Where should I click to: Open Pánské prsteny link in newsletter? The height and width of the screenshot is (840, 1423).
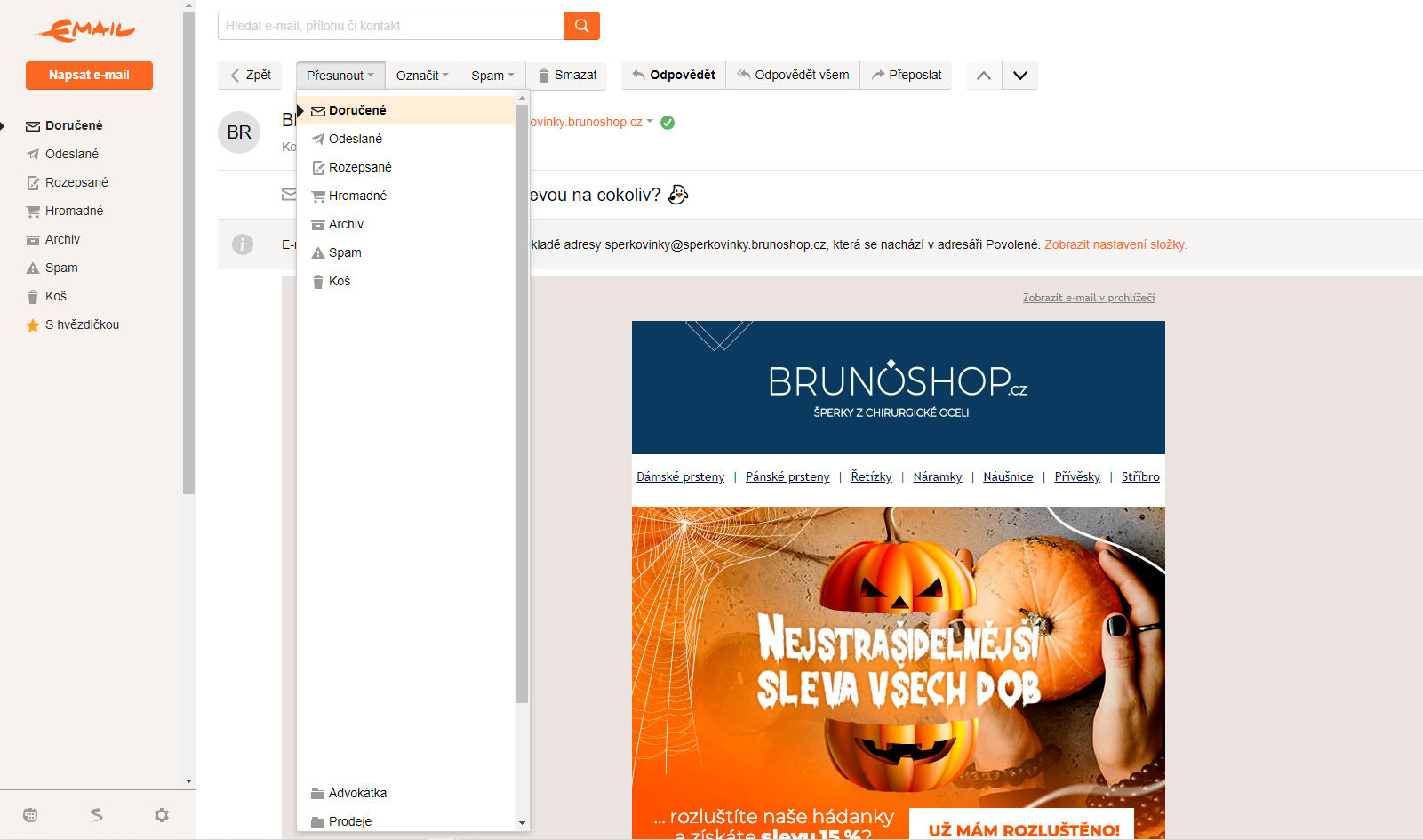point(787,477)
